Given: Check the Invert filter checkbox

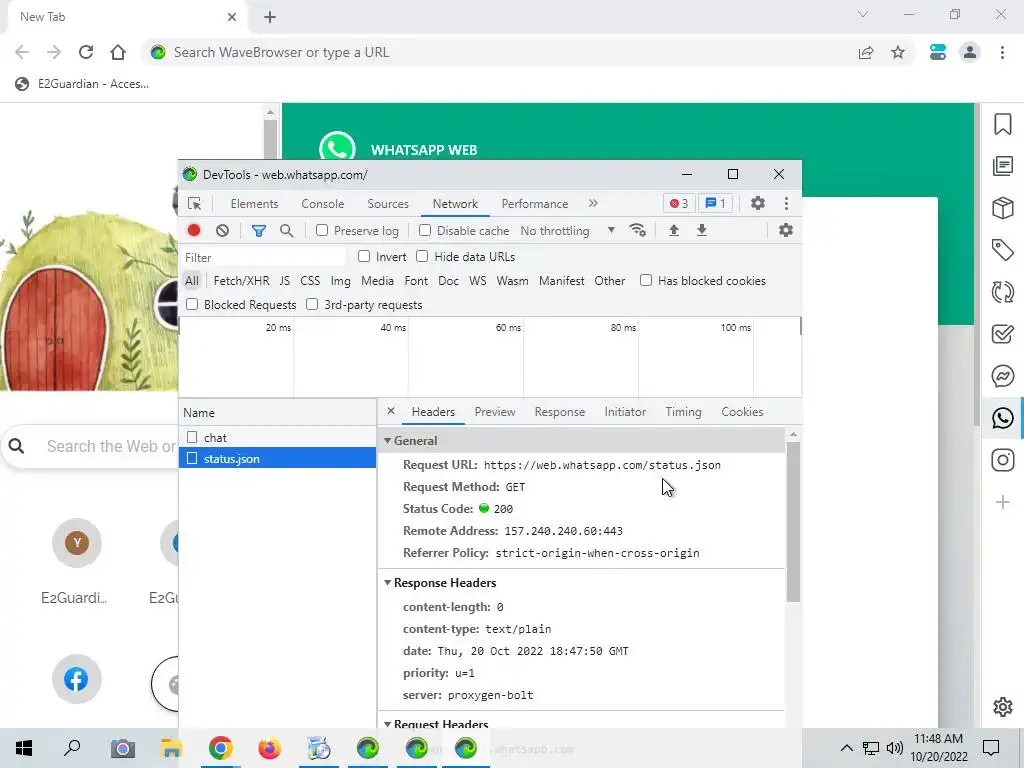Looking at the screenshot, I should point(364,256).
